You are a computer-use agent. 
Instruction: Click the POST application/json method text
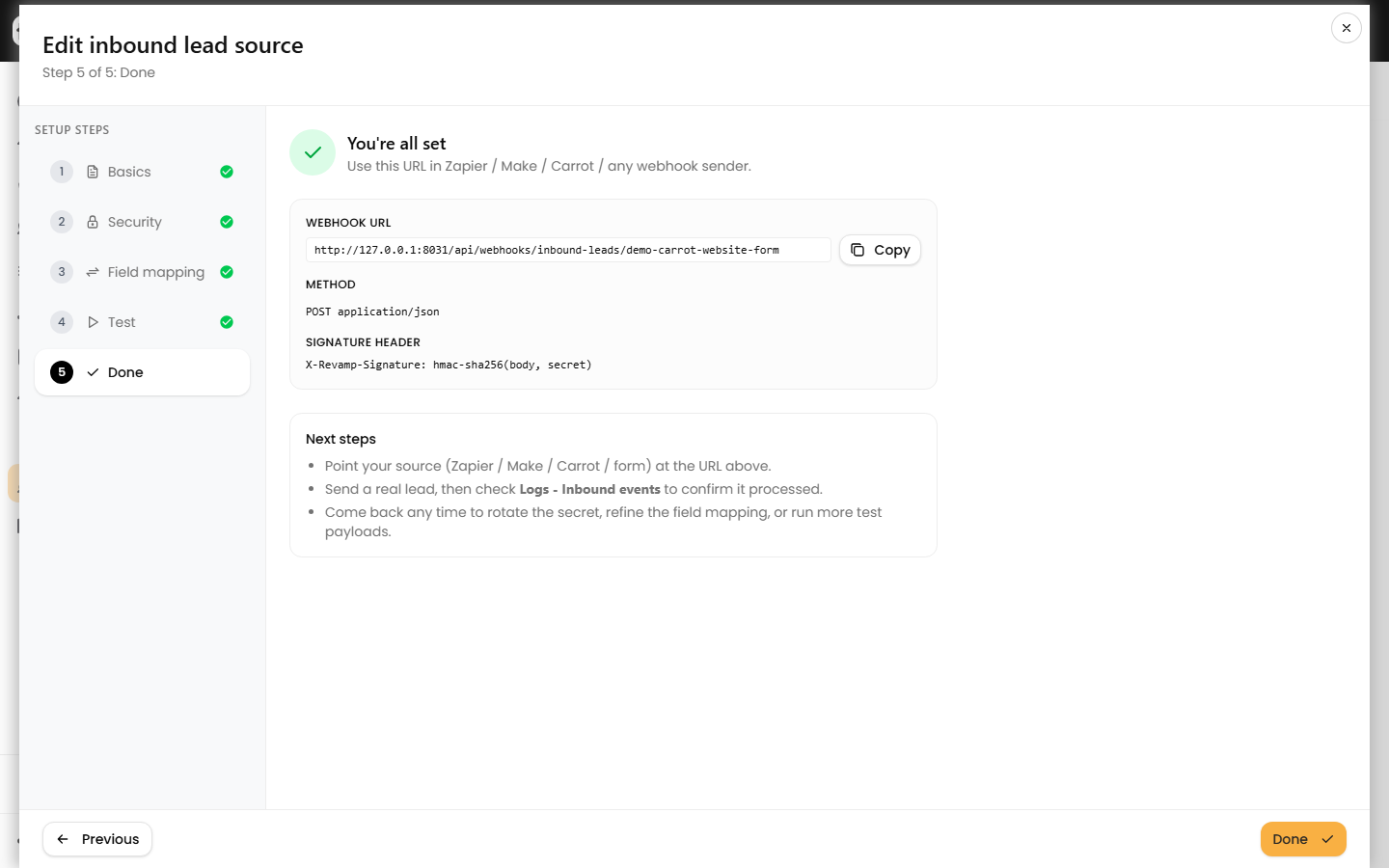[x=372, y=312]
